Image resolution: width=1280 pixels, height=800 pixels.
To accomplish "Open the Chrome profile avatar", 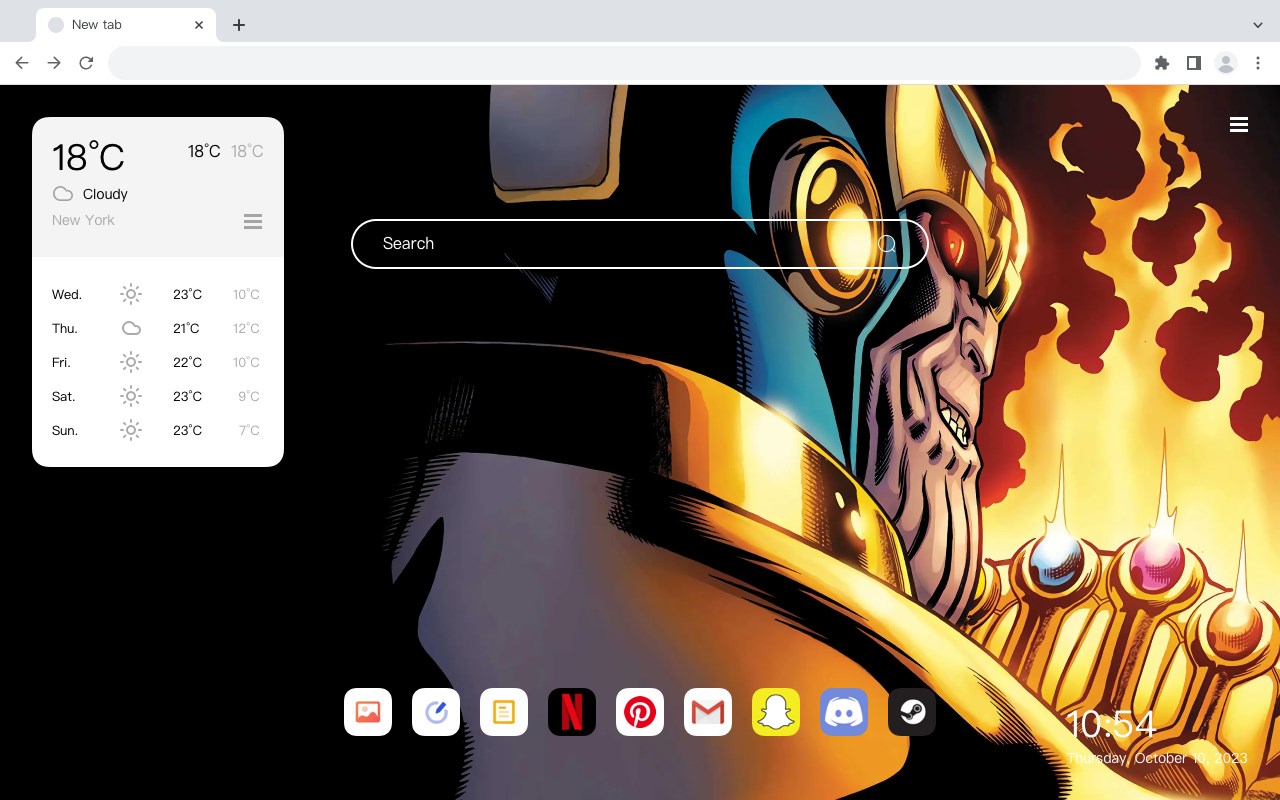I will [x=1226, y=63].
